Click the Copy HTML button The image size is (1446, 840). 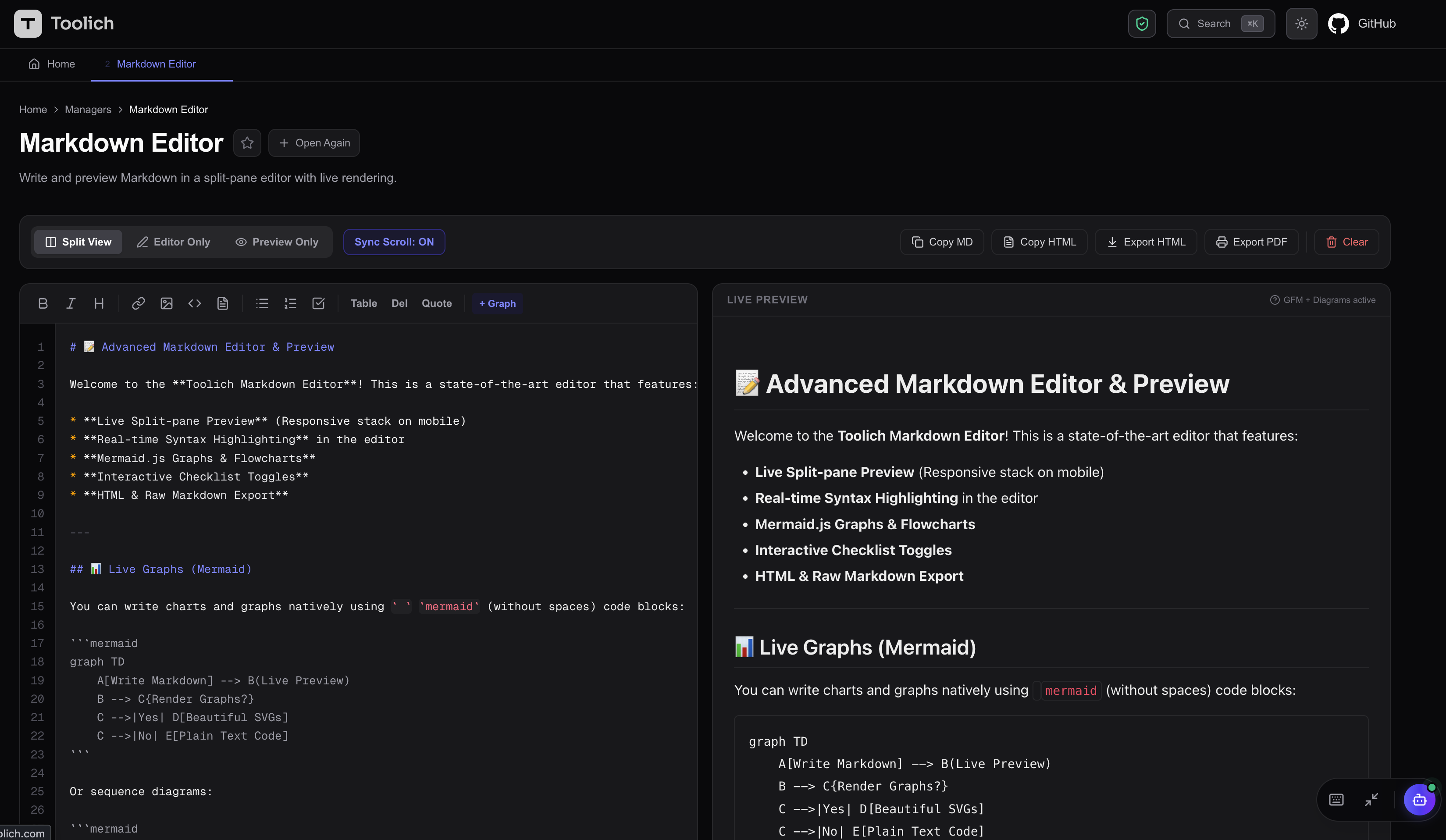[x=1039, y=242]
